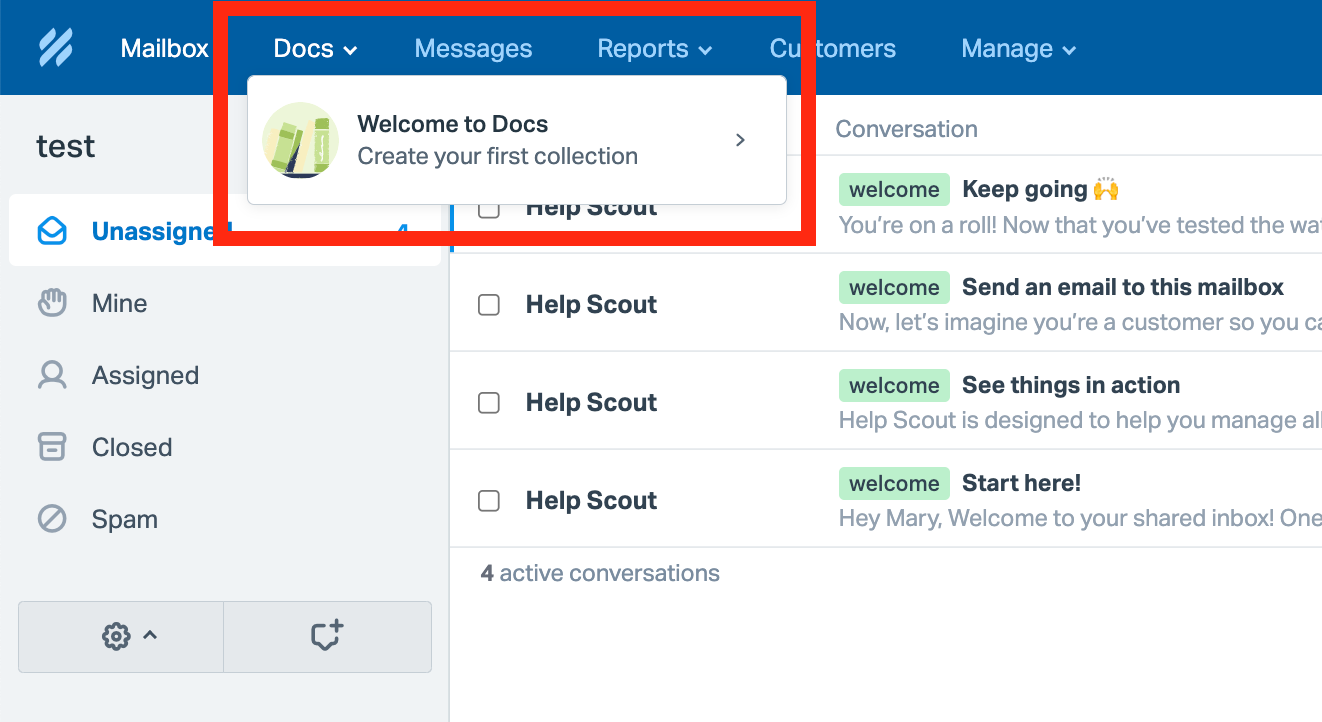Collapse the Docs dropdown menu
The width and height of the screenshot is (1322, 722).
tap(315, 48)
